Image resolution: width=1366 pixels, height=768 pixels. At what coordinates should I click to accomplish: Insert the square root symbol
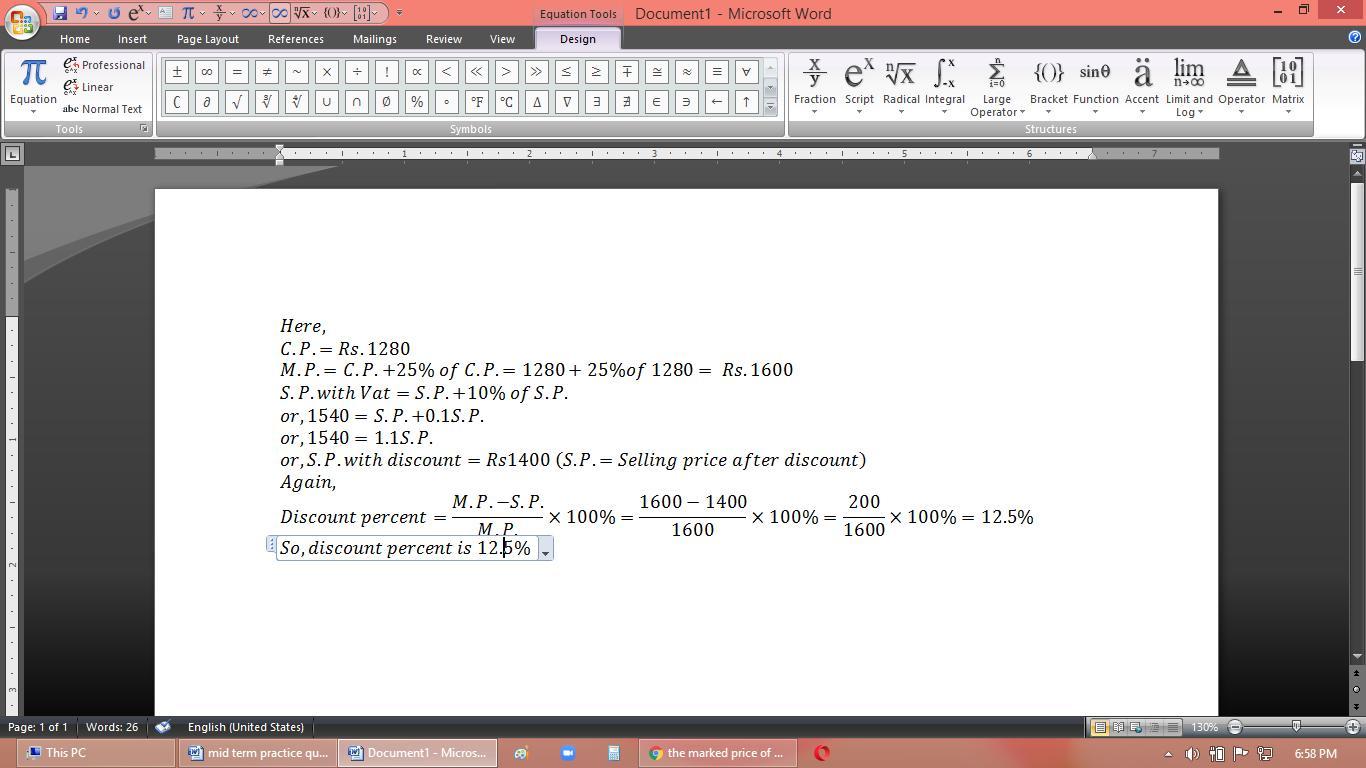237,102
